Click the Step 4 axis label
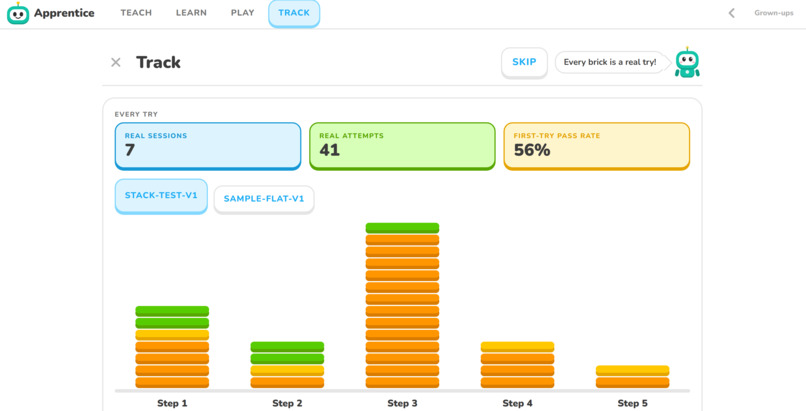Screen dimensions: 806x411 518,403
